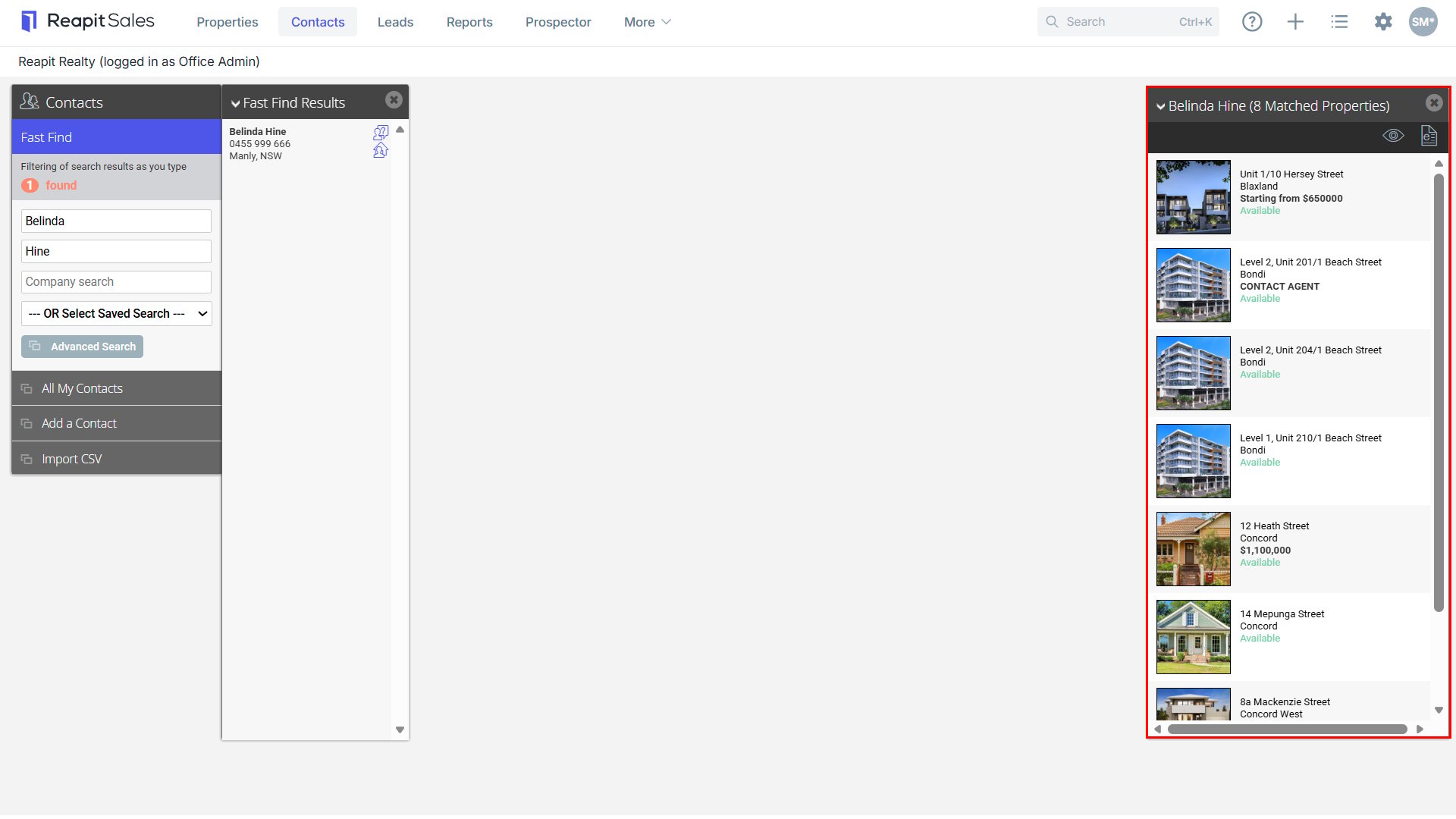Expand the More menu
This screenshot has width=1456, height=819.
point(647,22)
